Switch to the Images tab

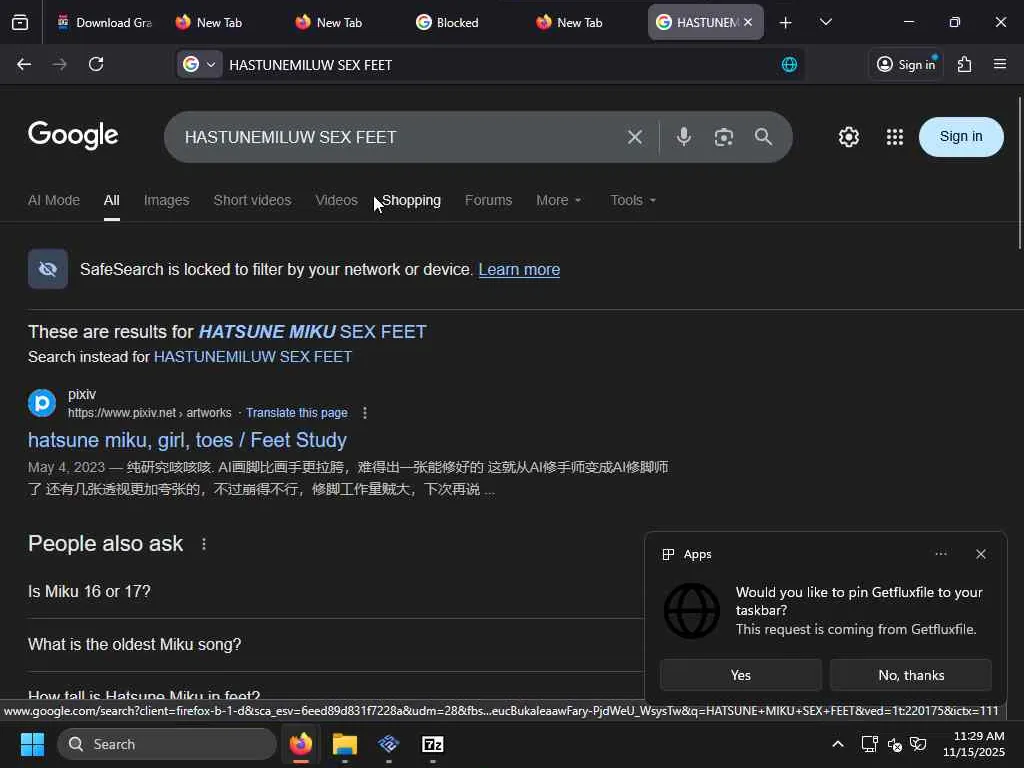167,200
